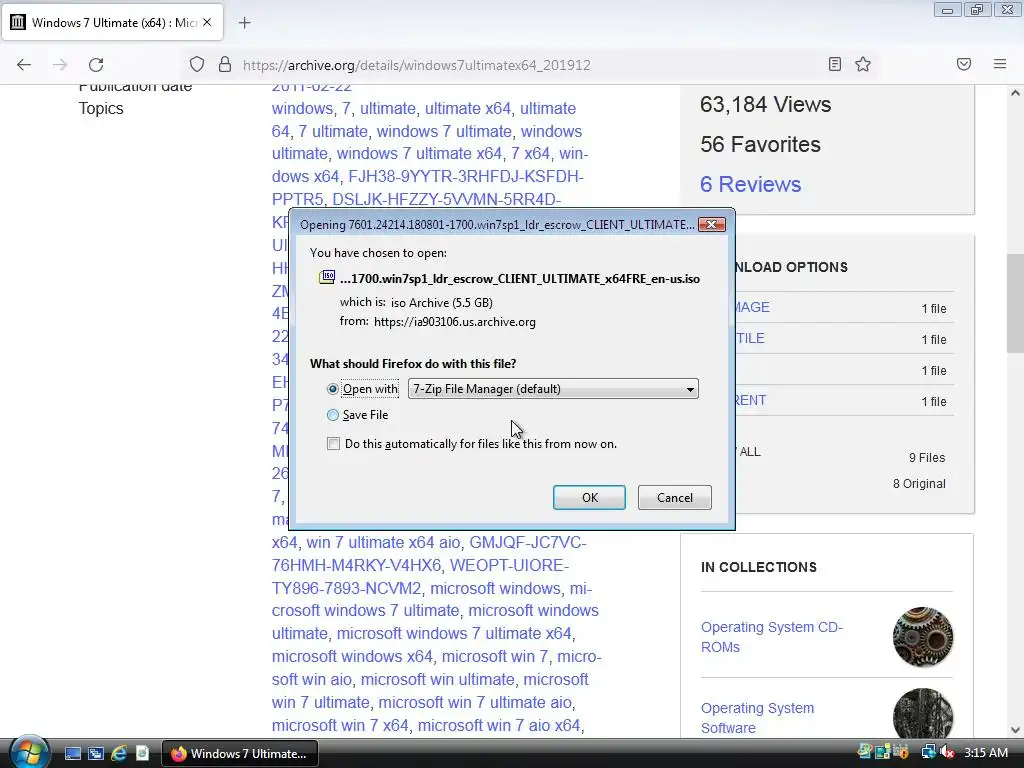Open 'win 7 ultimate x64 aio' topic
1024x768 pixels.
click(383, 543)
